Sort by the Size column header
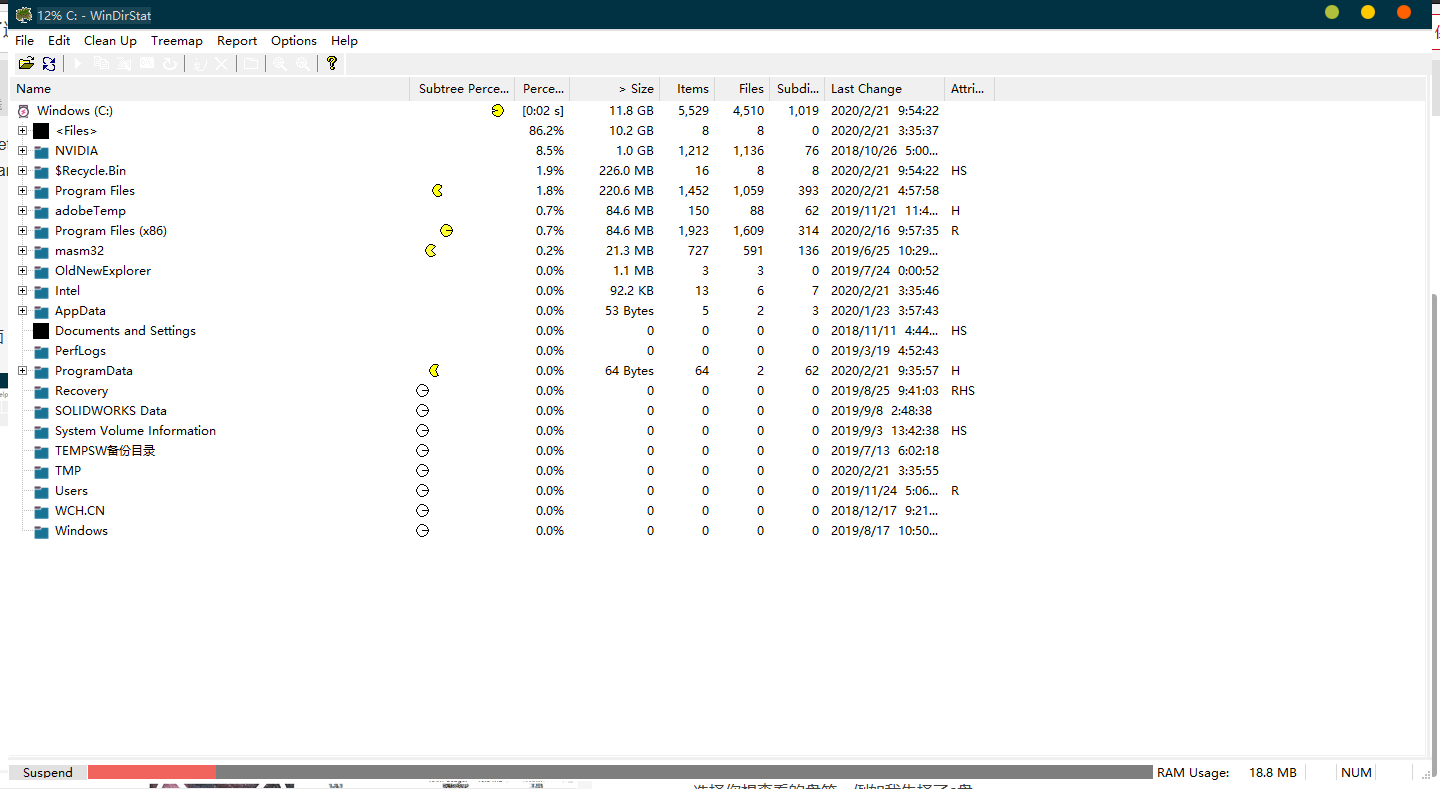1440x789 pixels. pos(615,89)
